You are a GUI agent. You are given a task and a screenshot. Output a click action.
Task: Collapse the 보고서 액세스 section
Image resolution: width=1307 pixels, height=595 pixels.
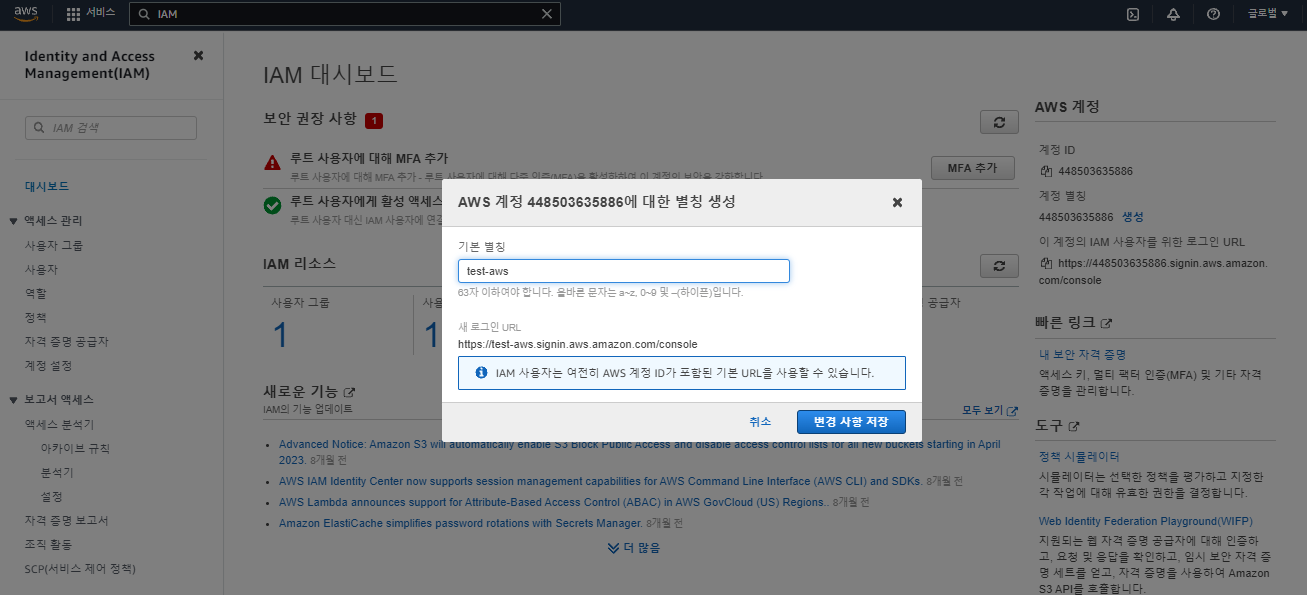click(14, 400)
